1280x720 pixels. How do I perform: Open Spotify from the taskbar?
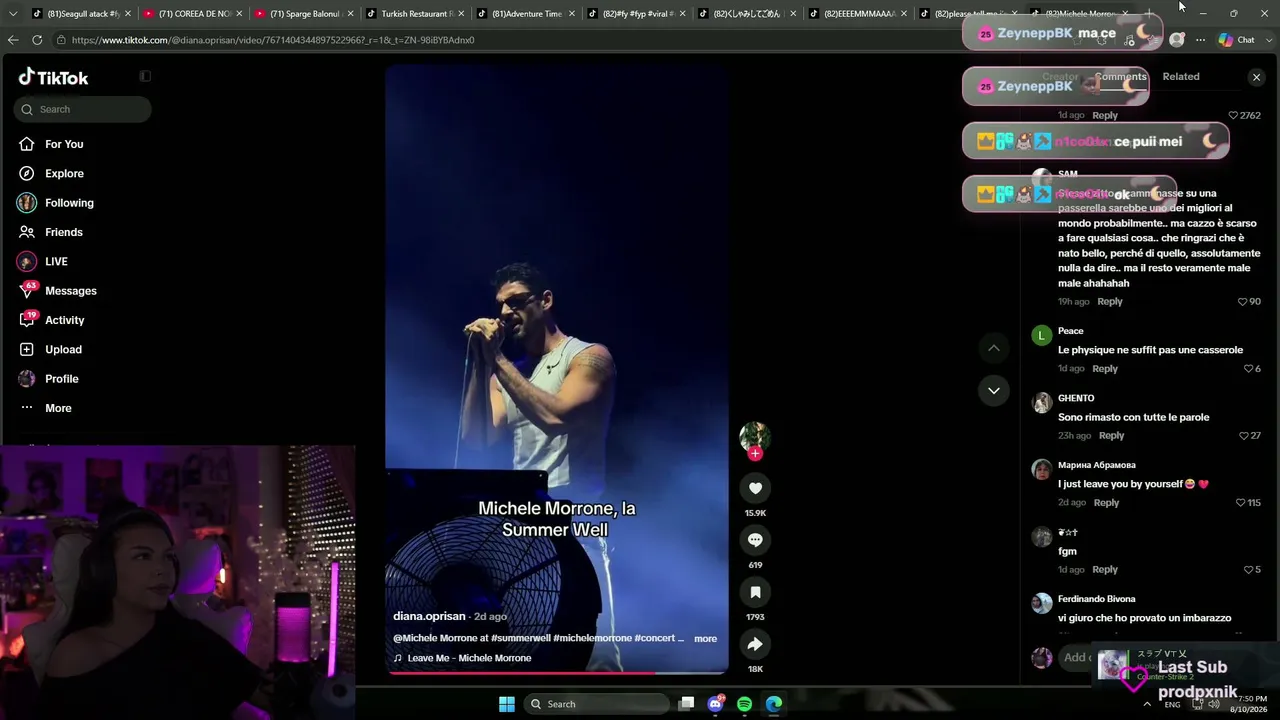click(x=744, y=704)
